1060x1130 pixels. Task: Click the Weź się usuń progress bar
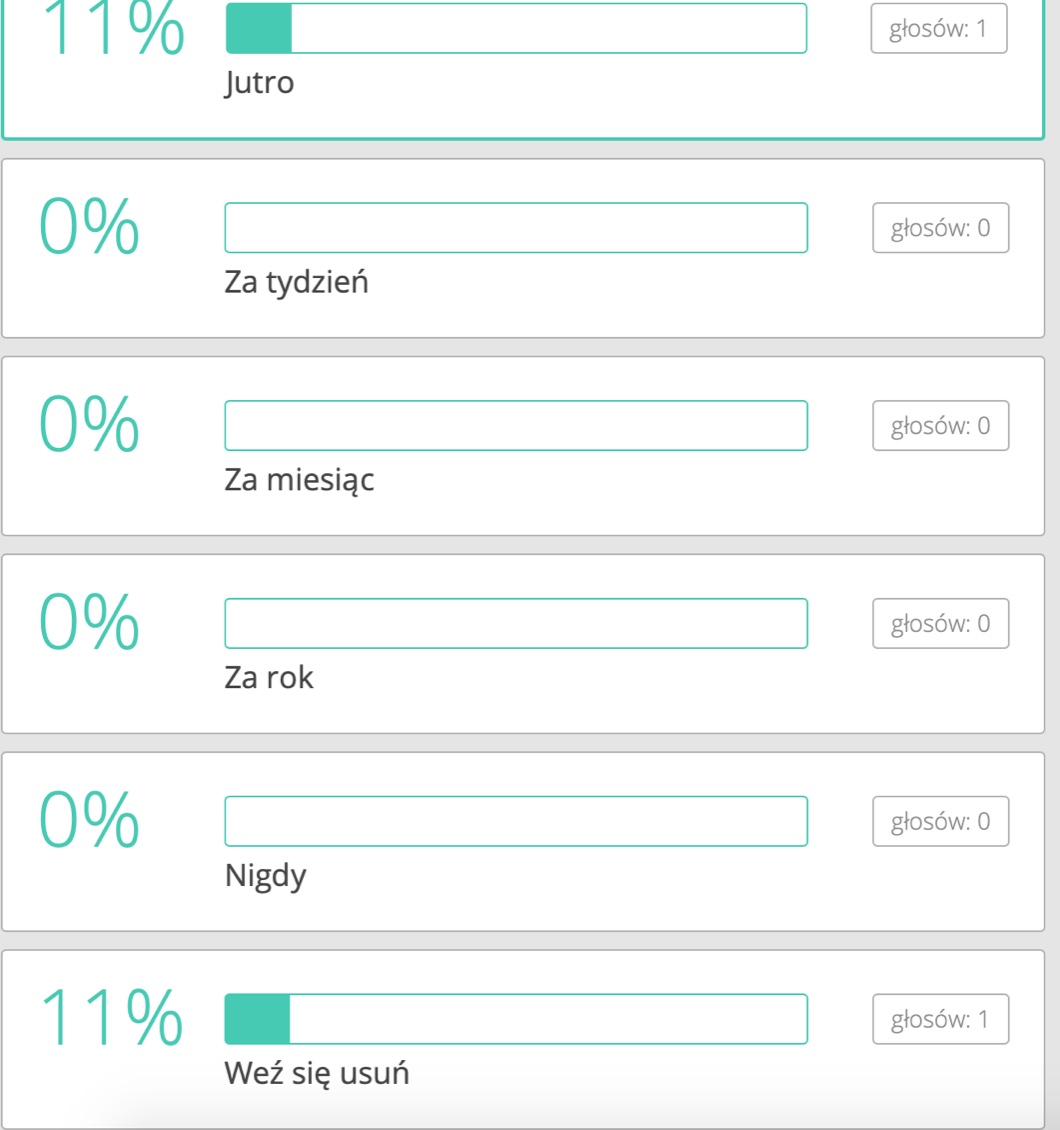(516, 1019)
